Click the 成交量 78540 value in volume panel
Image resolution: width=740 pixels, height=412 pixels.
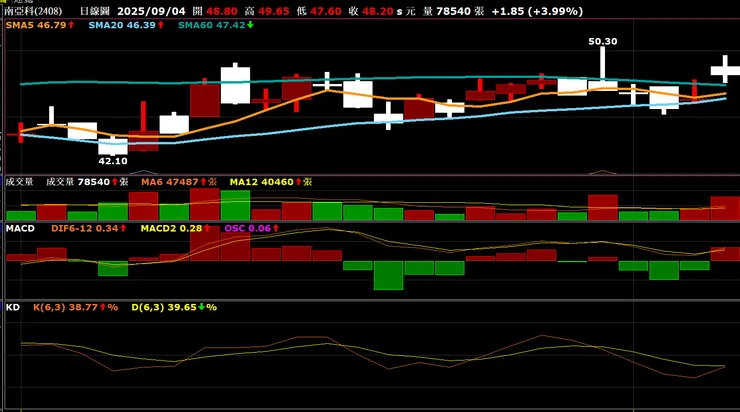[x=87, y=182]
